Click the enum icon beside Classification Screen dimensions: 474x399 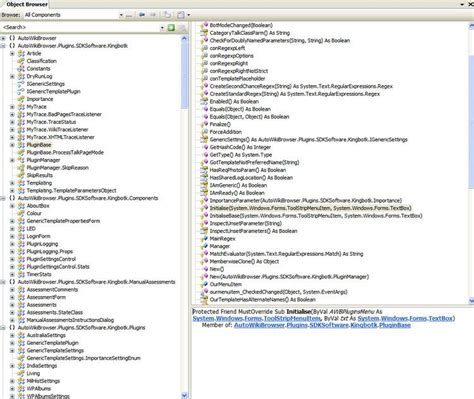[21, 61]
